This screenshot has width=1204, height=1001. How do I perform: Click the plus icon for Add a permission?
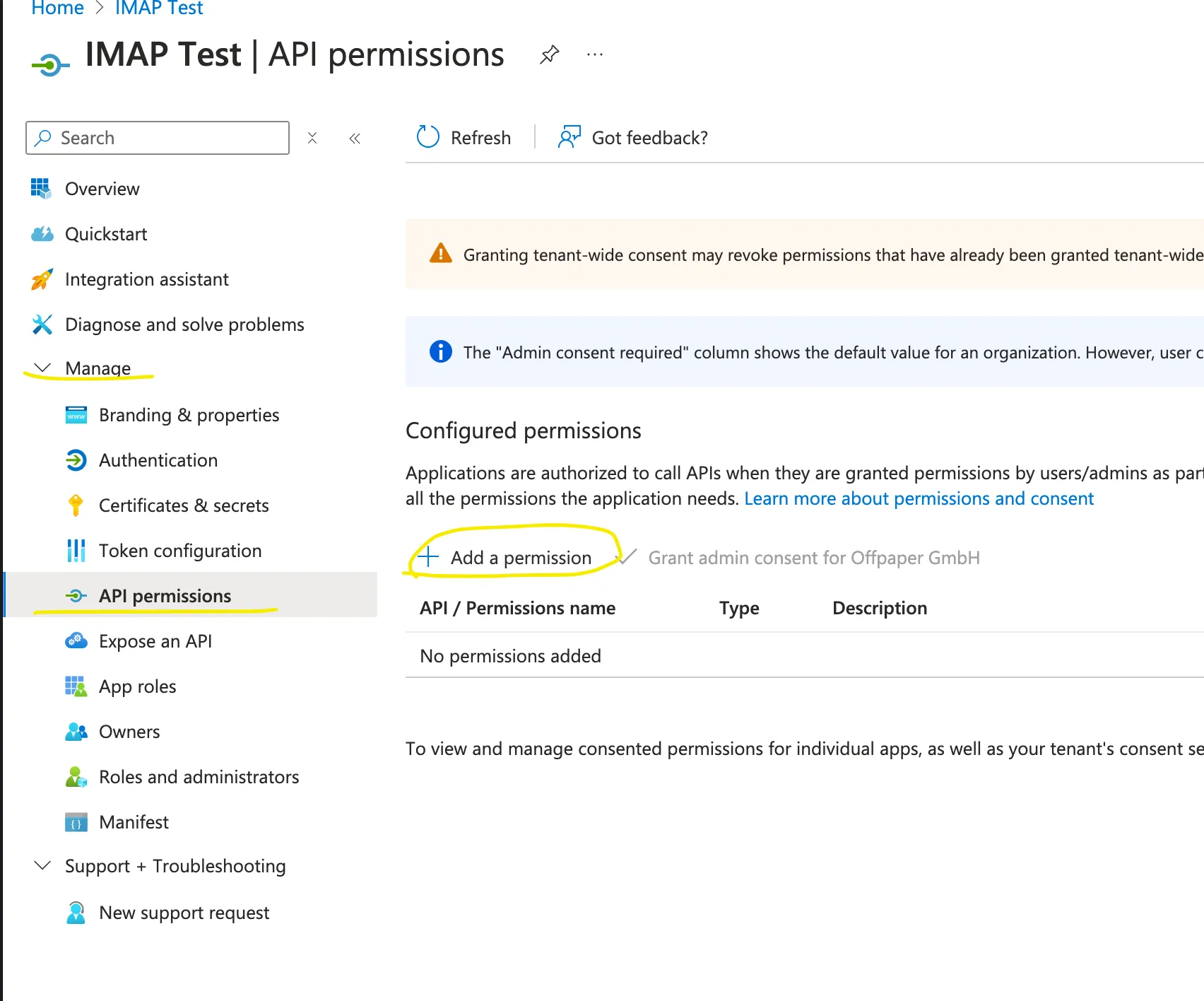tap(428, 557)
